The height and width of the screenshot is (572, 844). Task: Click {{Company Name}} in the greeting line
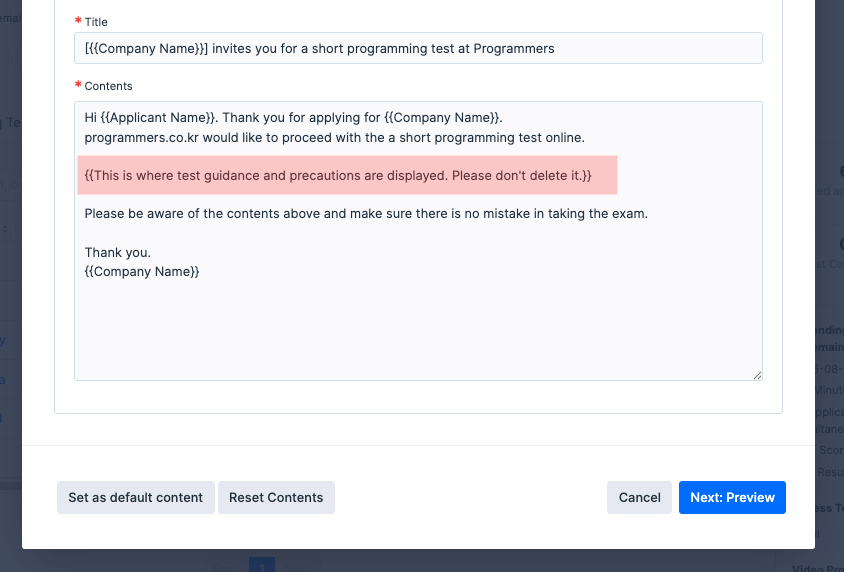coord(441,118)
